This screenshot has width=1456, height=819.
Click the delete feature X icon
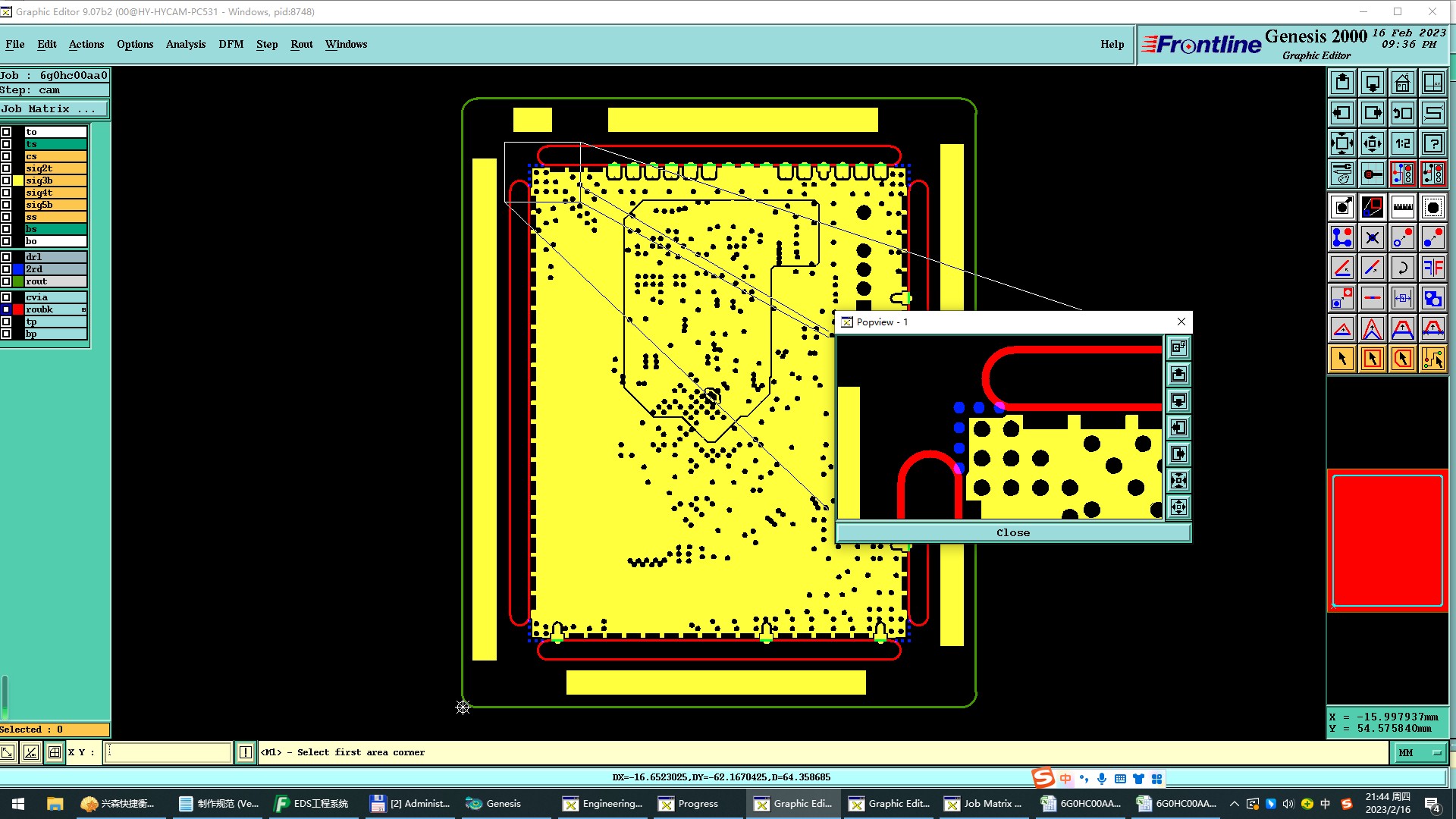1372,238
